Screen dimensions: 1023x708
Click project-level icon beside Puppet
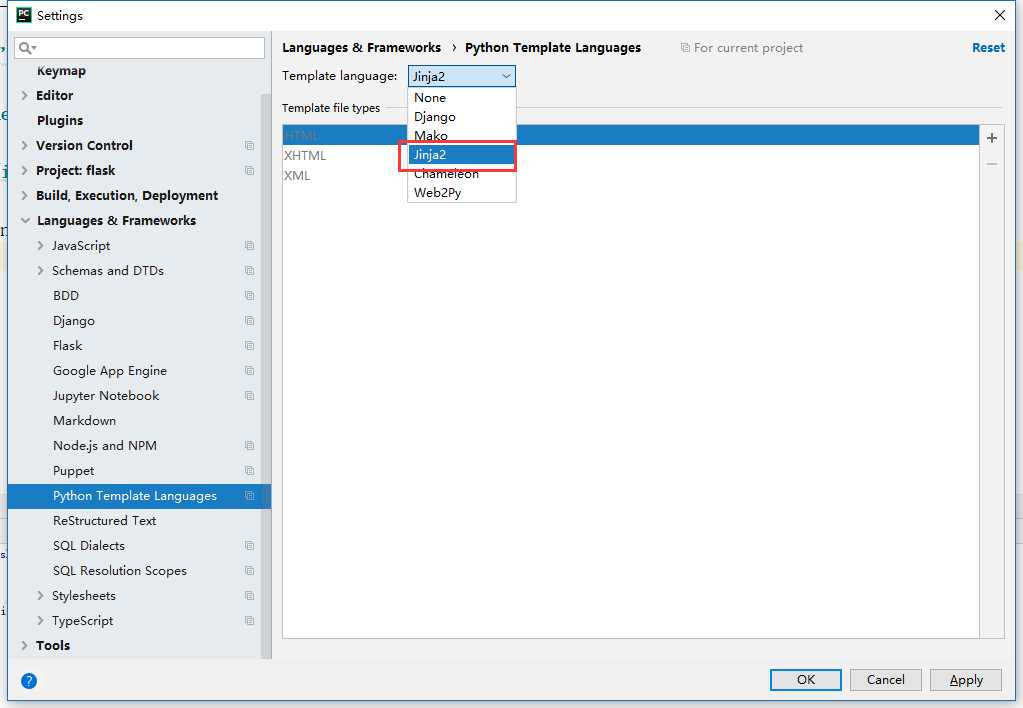pos(249,470)
